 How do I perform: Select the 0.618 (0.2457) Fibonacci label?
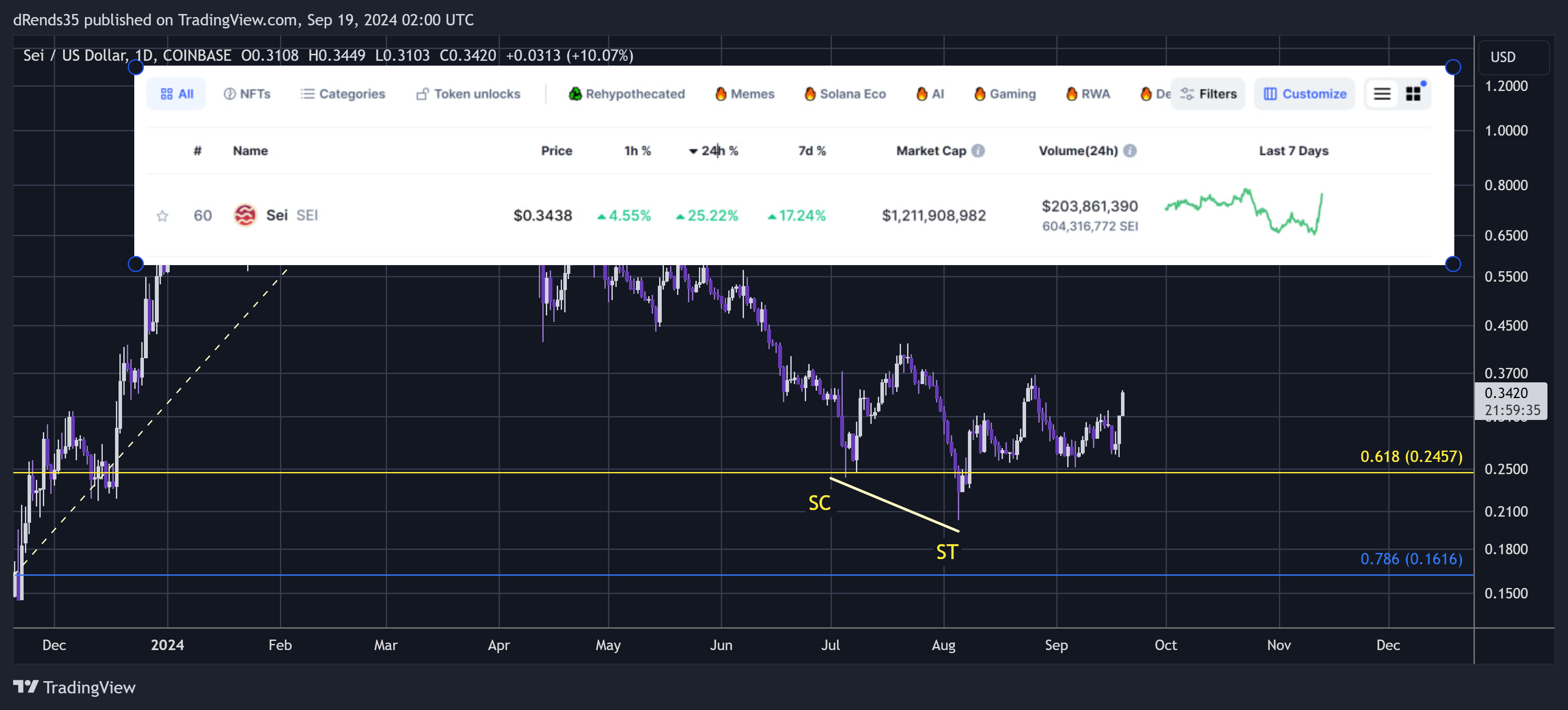(1411, 456)
